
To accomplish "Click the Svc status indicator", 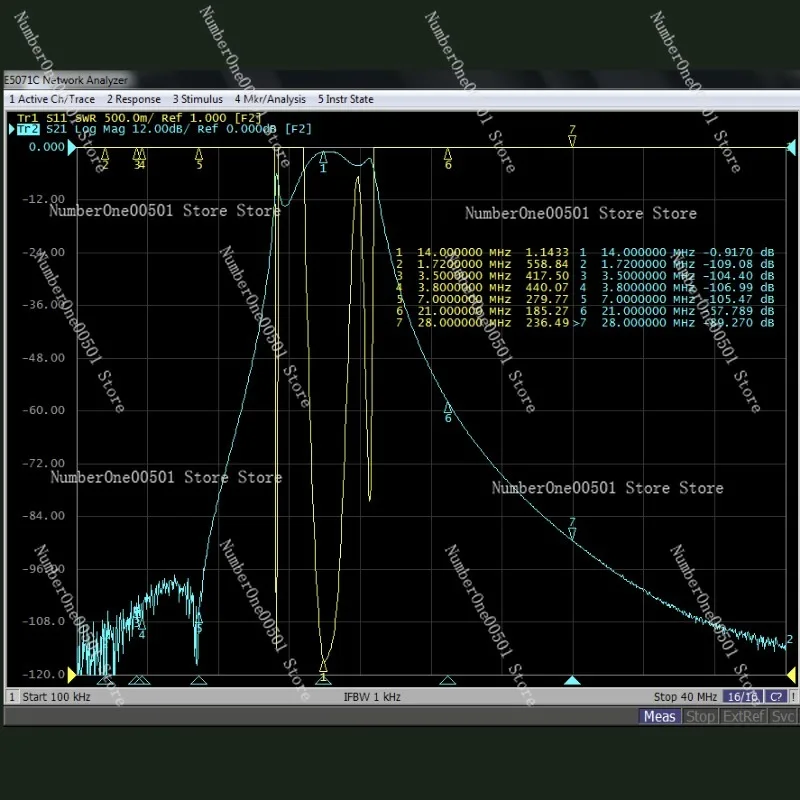I will 783,716.
